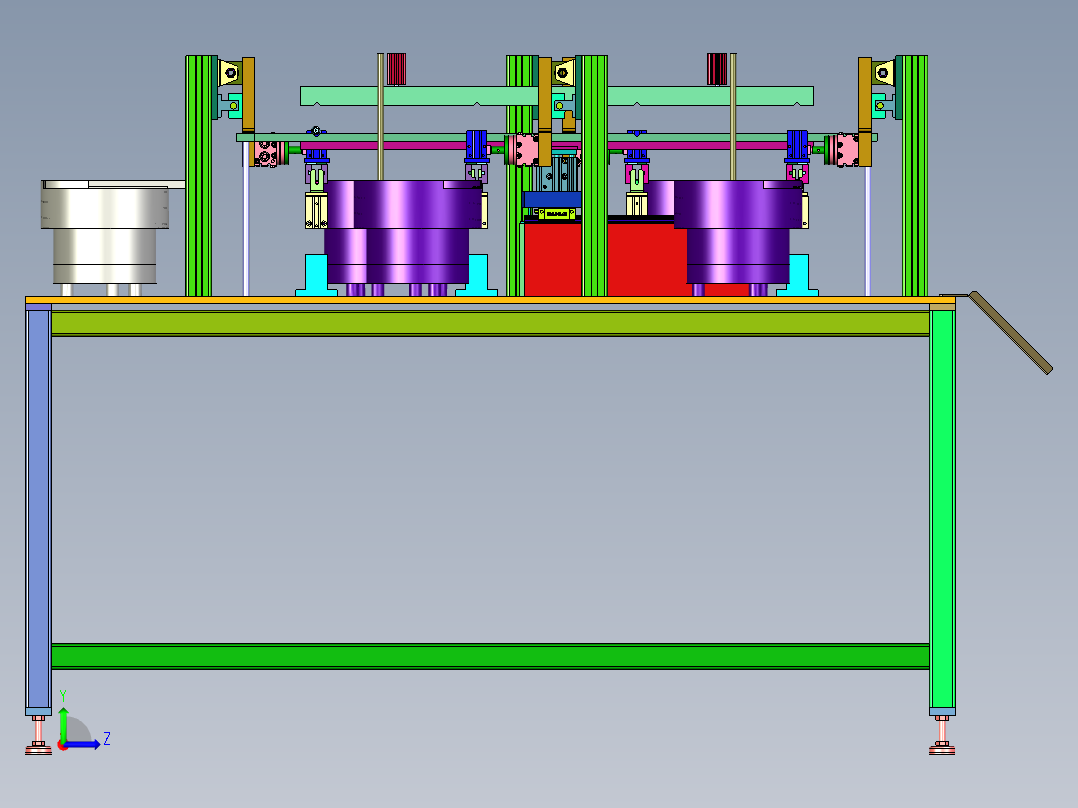Select the leftmost green vertical profile post
The width and height of the screenshot is (1078, 808).
pos(201,176)
